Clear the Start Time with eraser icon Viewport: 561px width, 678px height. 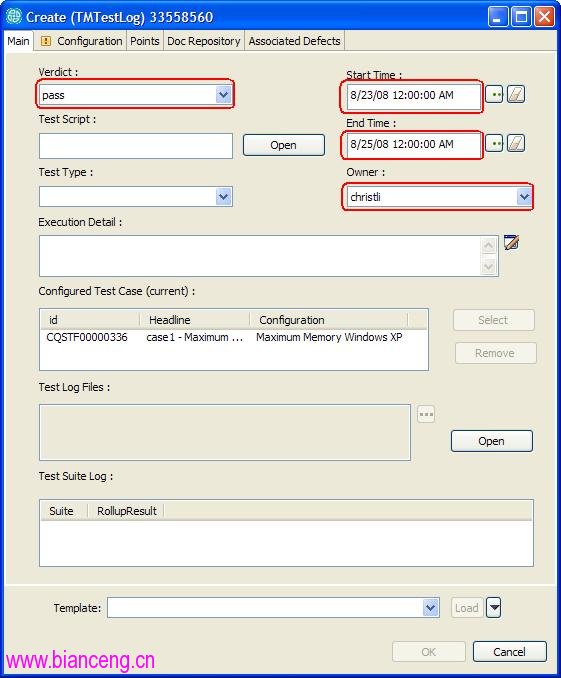tap(516, 94)
